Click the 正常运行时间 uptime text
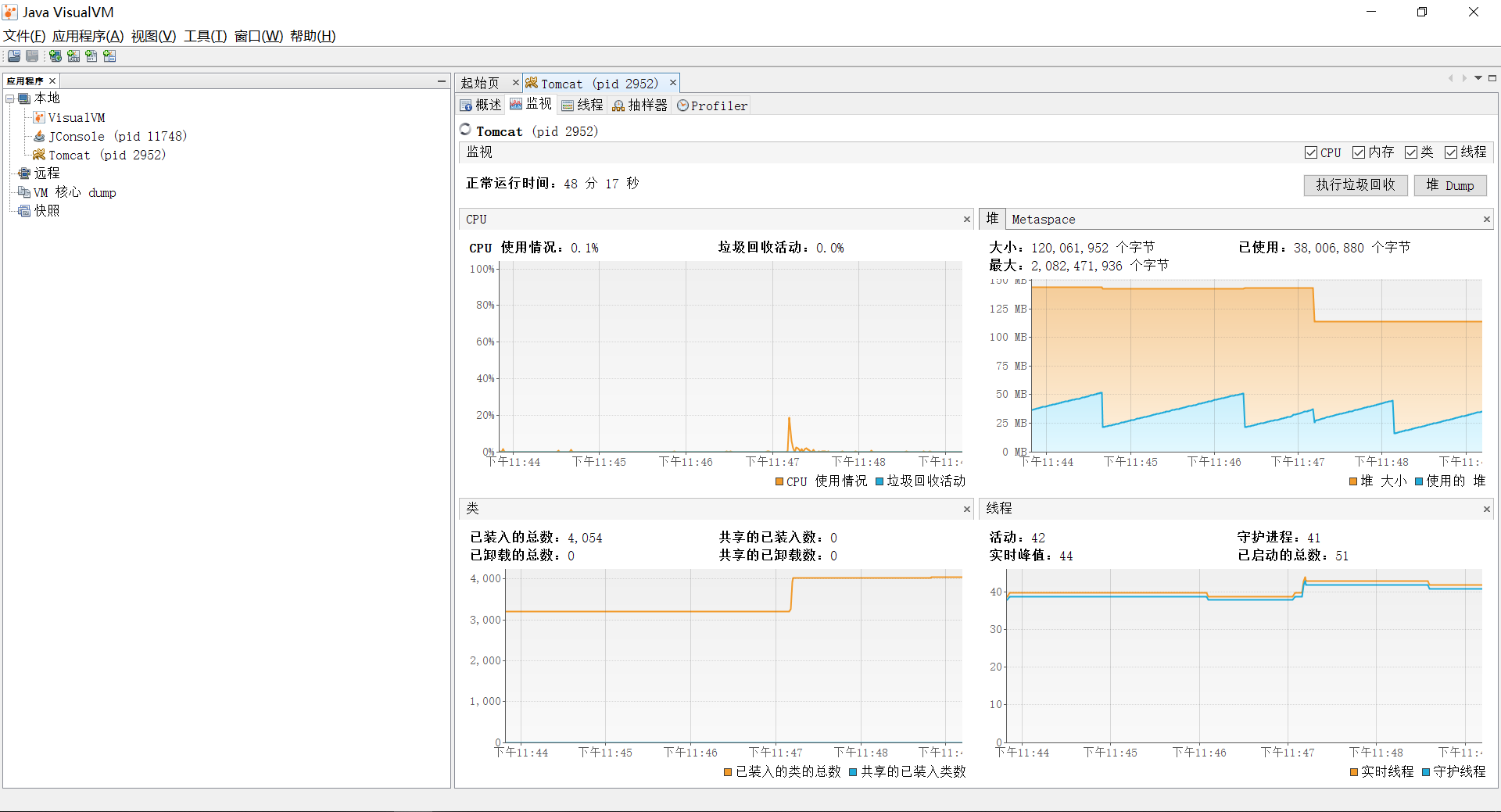Image resolution: width=1501 pixels, height=812 pixels. 553,184
